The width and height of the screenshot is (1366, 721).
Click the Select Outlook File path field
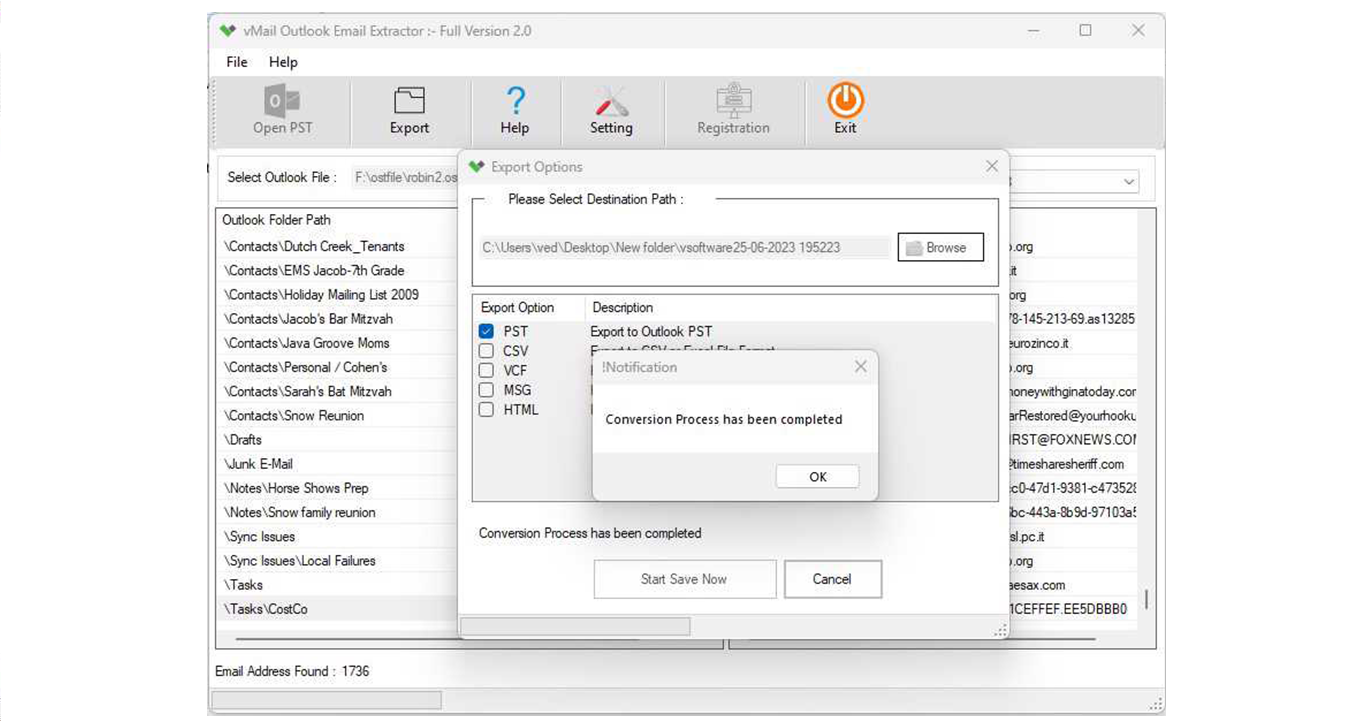(x=404, y=177)
